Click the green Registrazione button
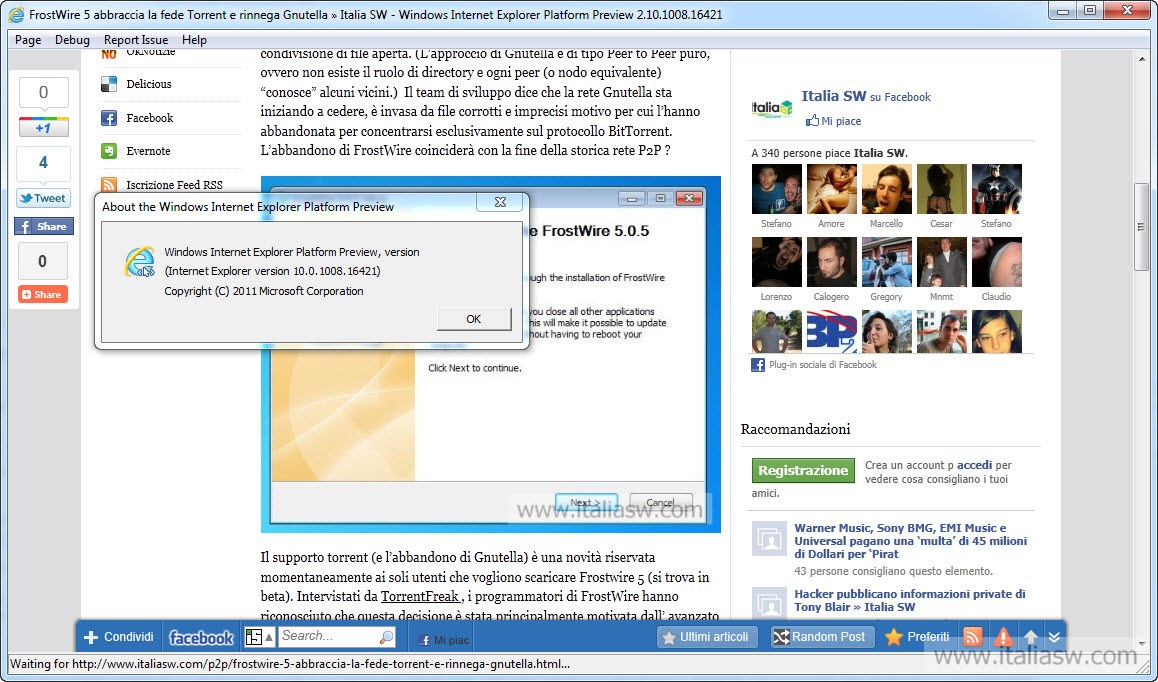 pyautogui.click(x=803, y=470)
